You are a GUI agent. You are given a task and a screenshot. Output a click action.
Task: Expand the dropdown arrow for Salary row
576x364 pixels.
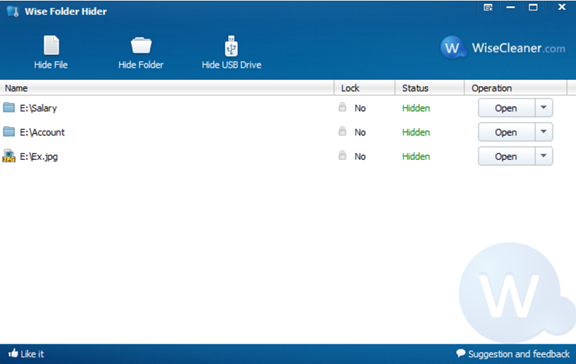click(x=544, y=108)
